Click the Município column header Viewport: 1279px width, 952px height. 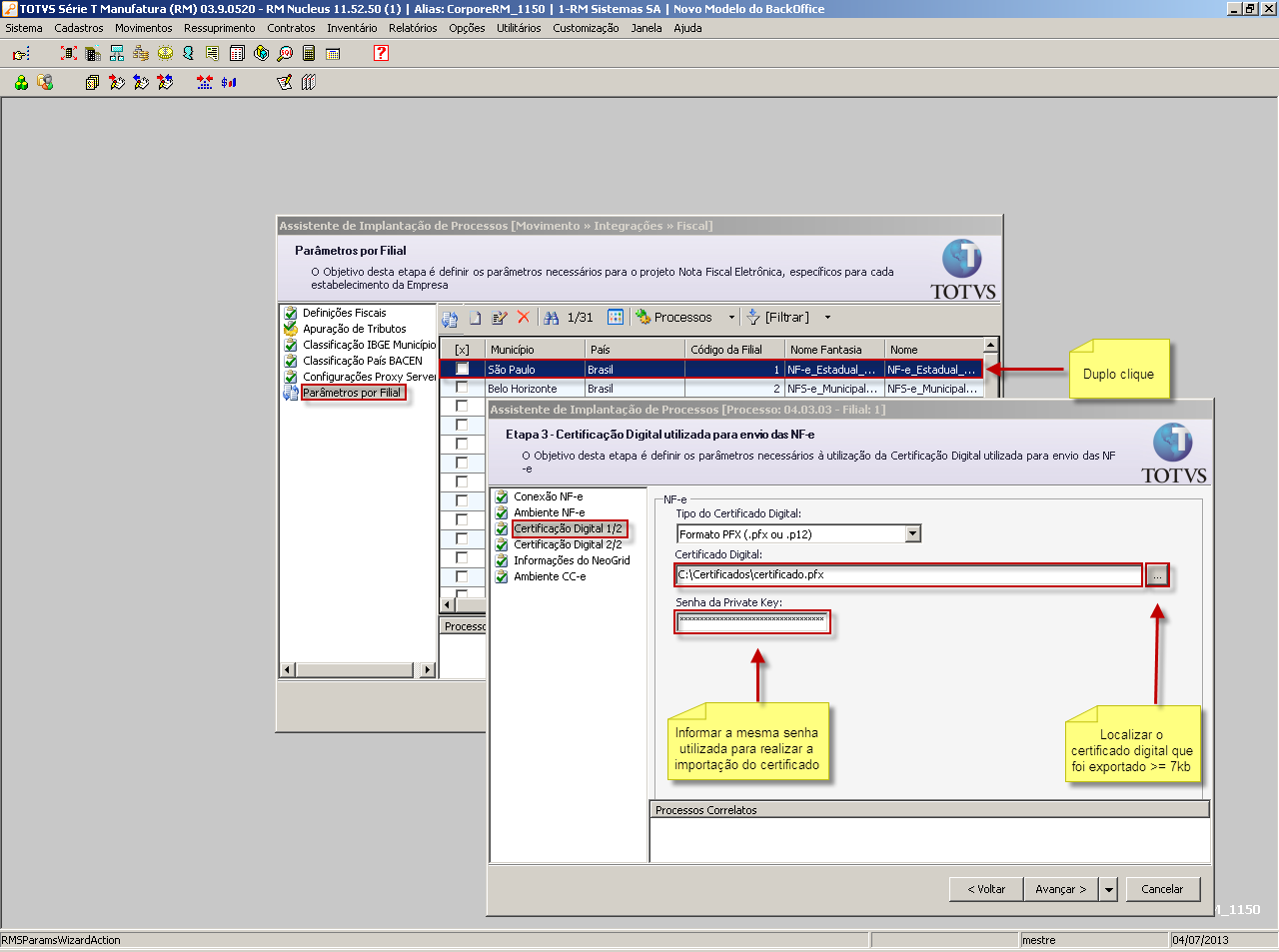tap(536, 350)
